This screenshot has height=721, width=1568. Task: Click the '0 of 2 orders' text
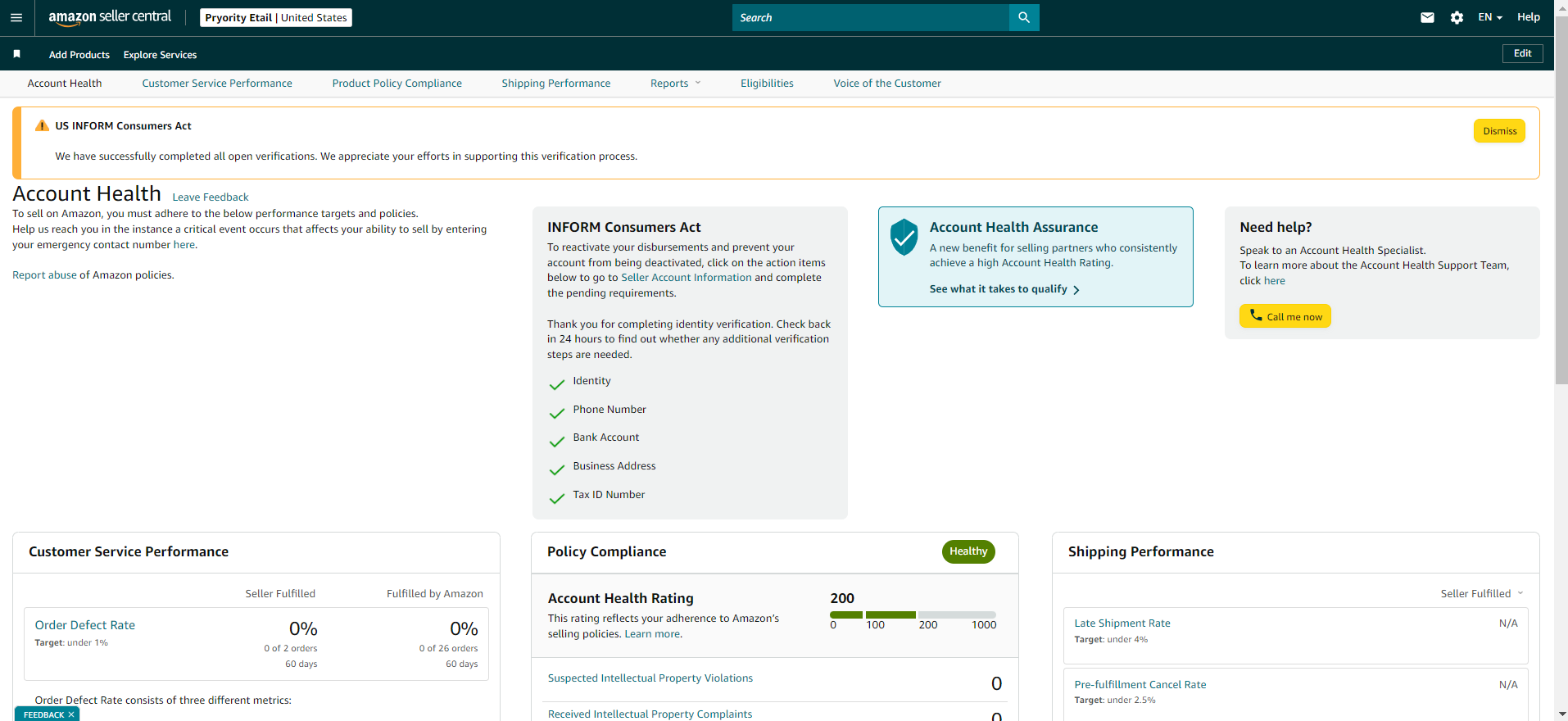click(290, 649)
